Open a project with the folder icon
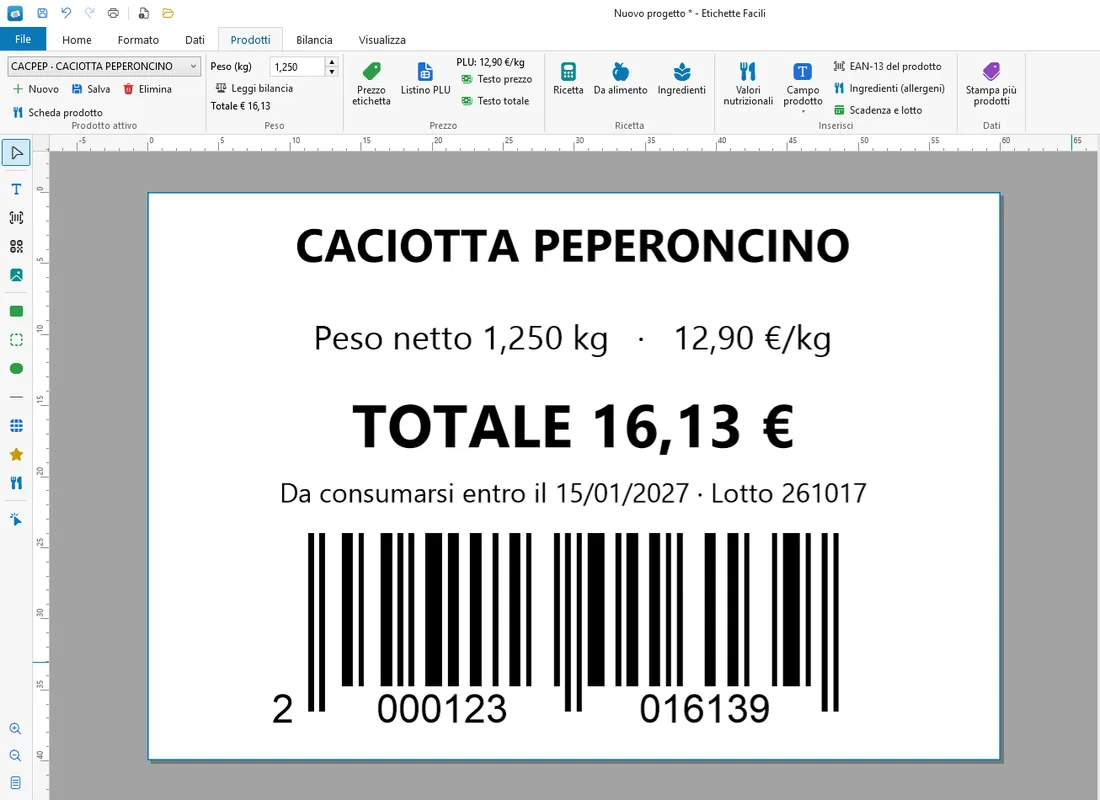Screen dimensions: 1100x800 tap(168, 13)
